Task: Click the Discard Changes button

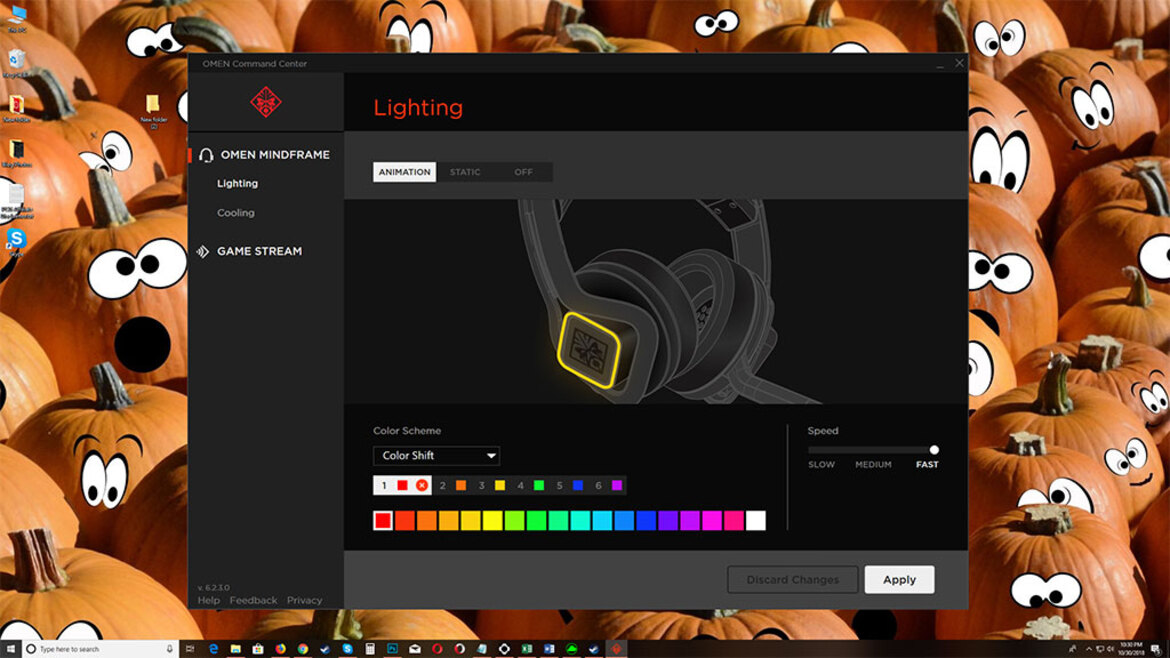Action: click(x=792, y=580)
